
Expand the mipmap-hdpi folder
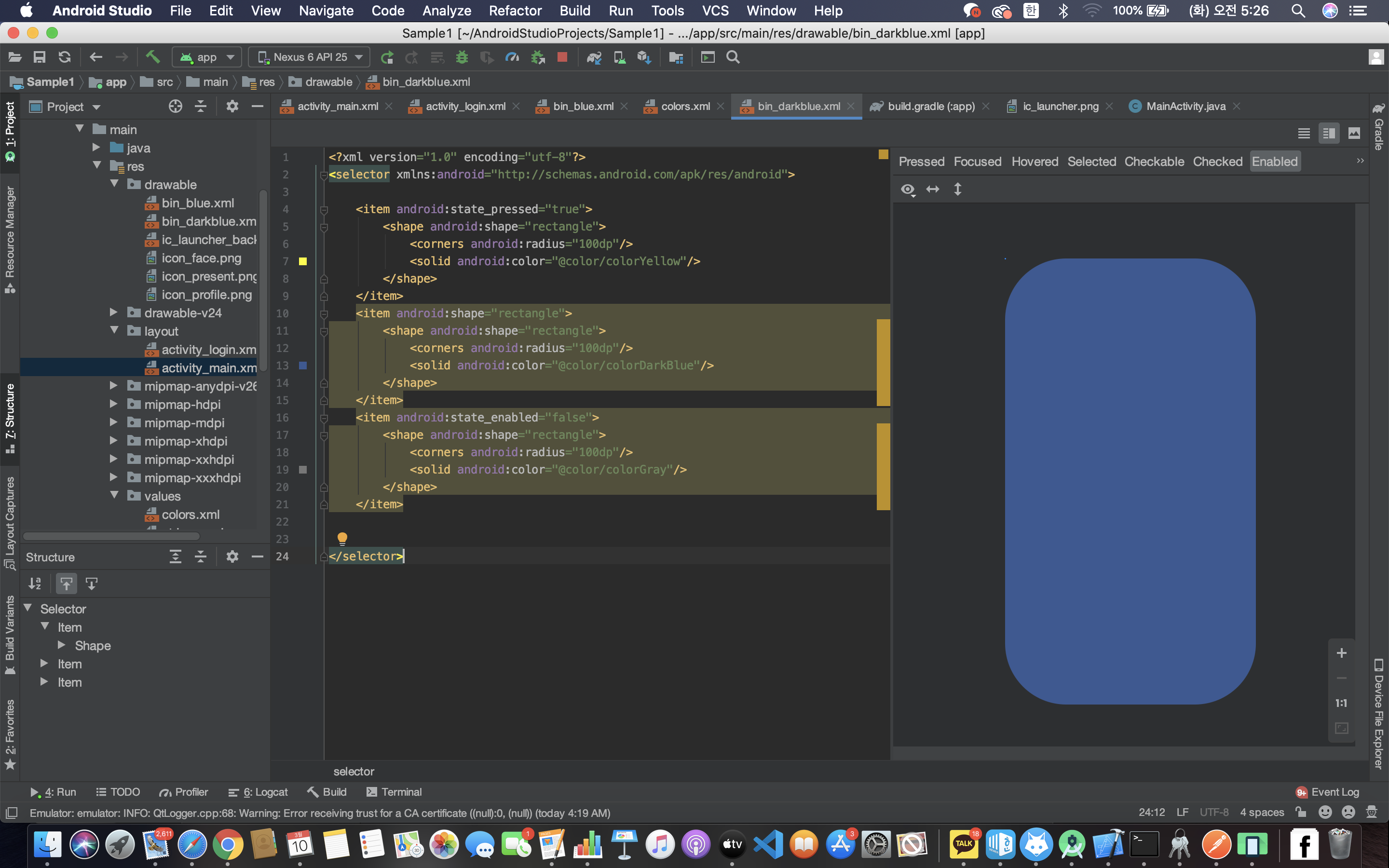(114, 404)
